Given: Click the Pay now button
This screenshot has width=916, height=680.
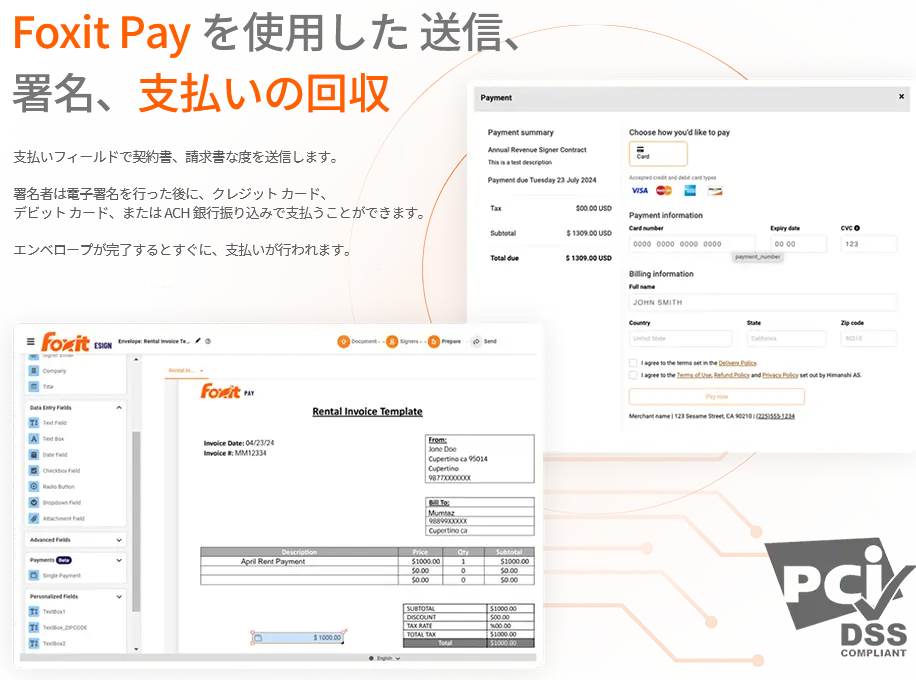Looking at the screenshot, I should click(716, 397).
